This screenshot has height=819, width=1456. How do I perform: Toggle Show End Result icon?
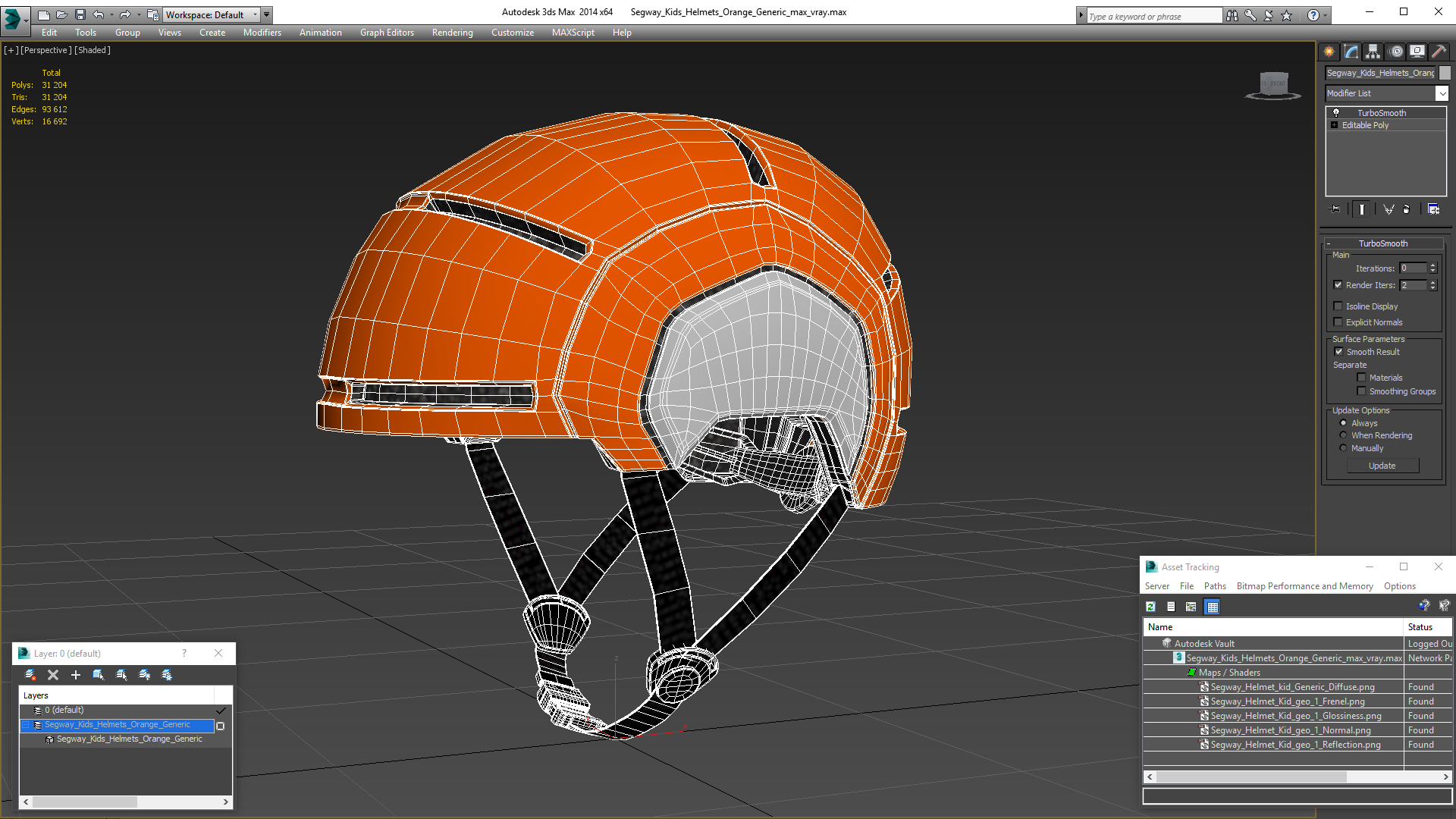pyautogui.click(x=1362, y=209)
